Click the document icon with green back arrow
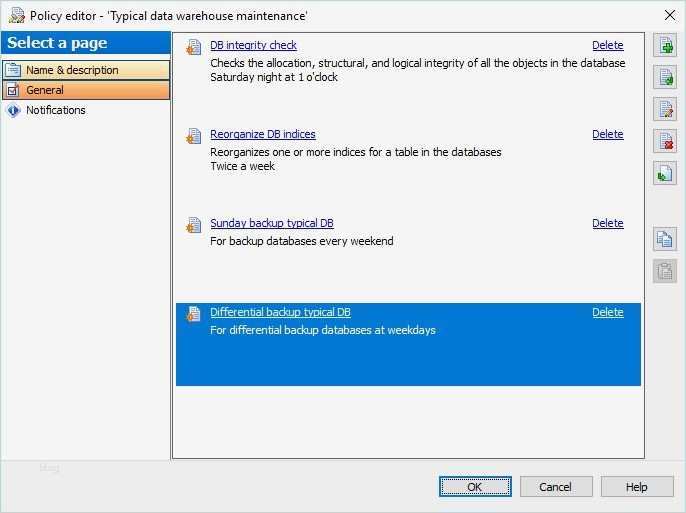Viewport: 686px width, 513px height. [x=665, y=173]
